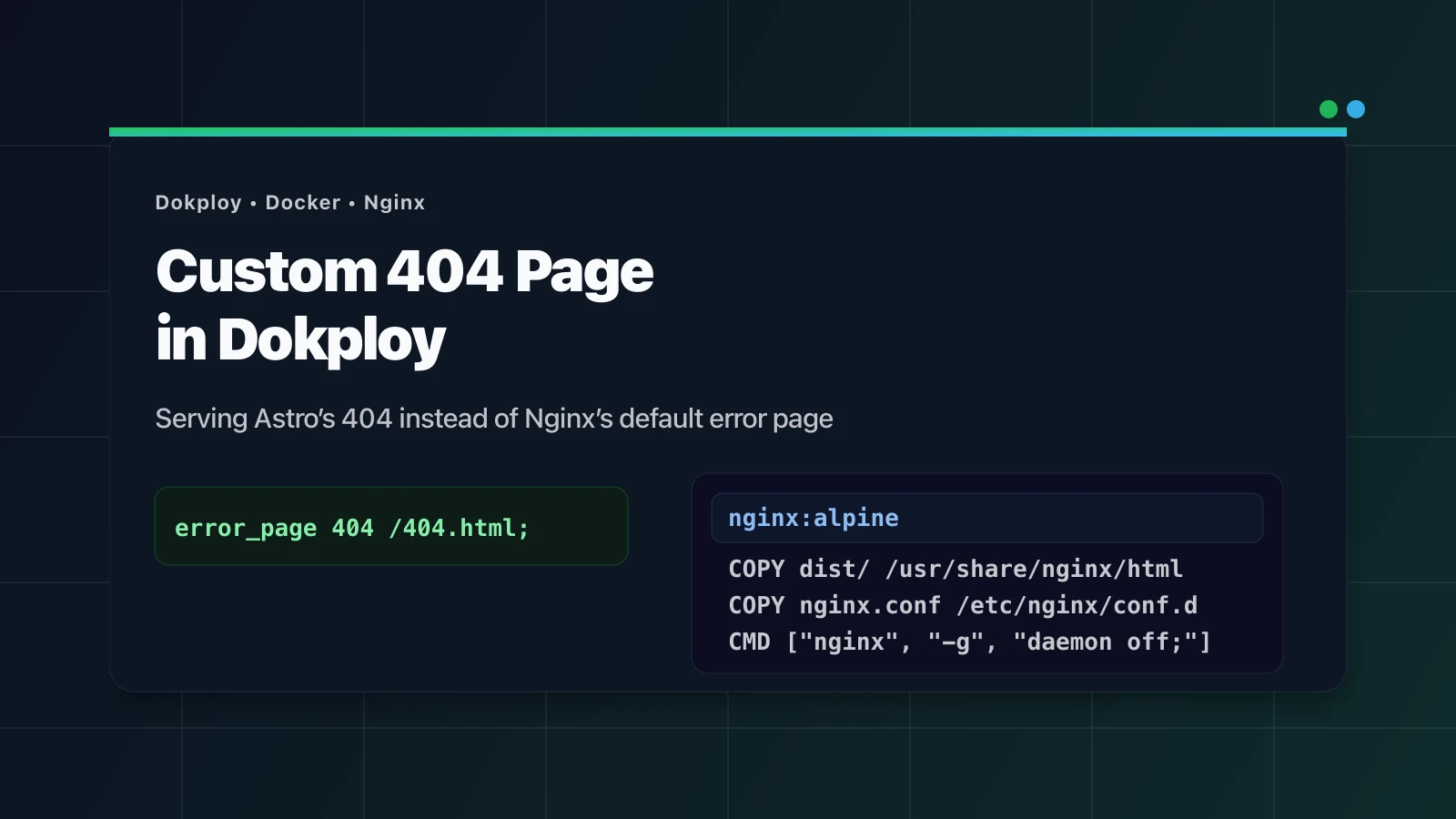
Task: Expand the nginx:alpine code panel header
Action: pyautogui.click(x=987, y=517)
